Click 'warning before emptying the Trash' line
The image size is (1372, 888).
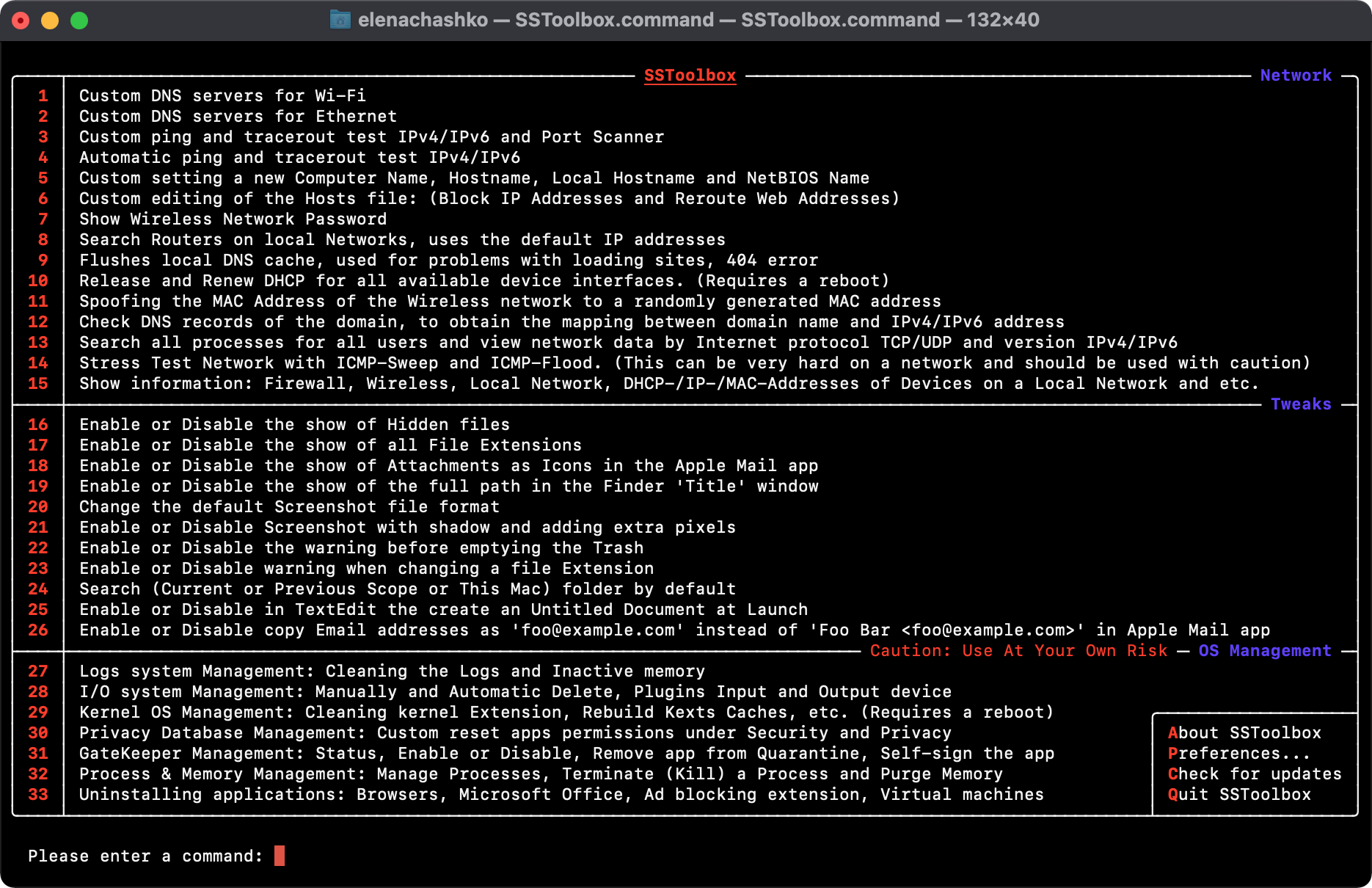pos(361,548)
